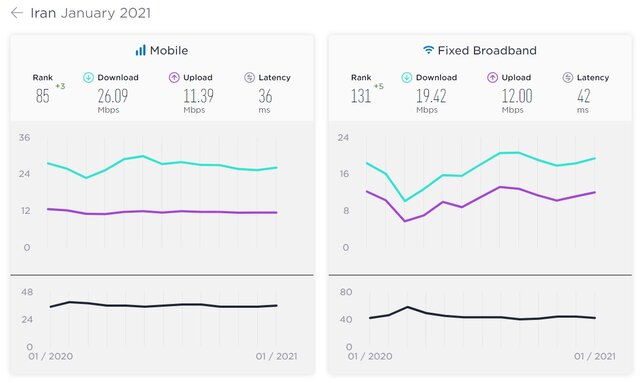The image size is (640, 382).
Task: Click the Mobile download arrow icon
Action: point(88,78)
